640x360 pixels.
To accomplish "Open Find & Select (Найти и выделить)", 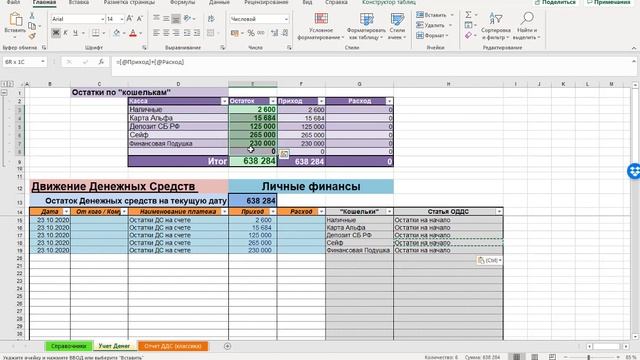I will pyautogui.click(x=527, y=26).
